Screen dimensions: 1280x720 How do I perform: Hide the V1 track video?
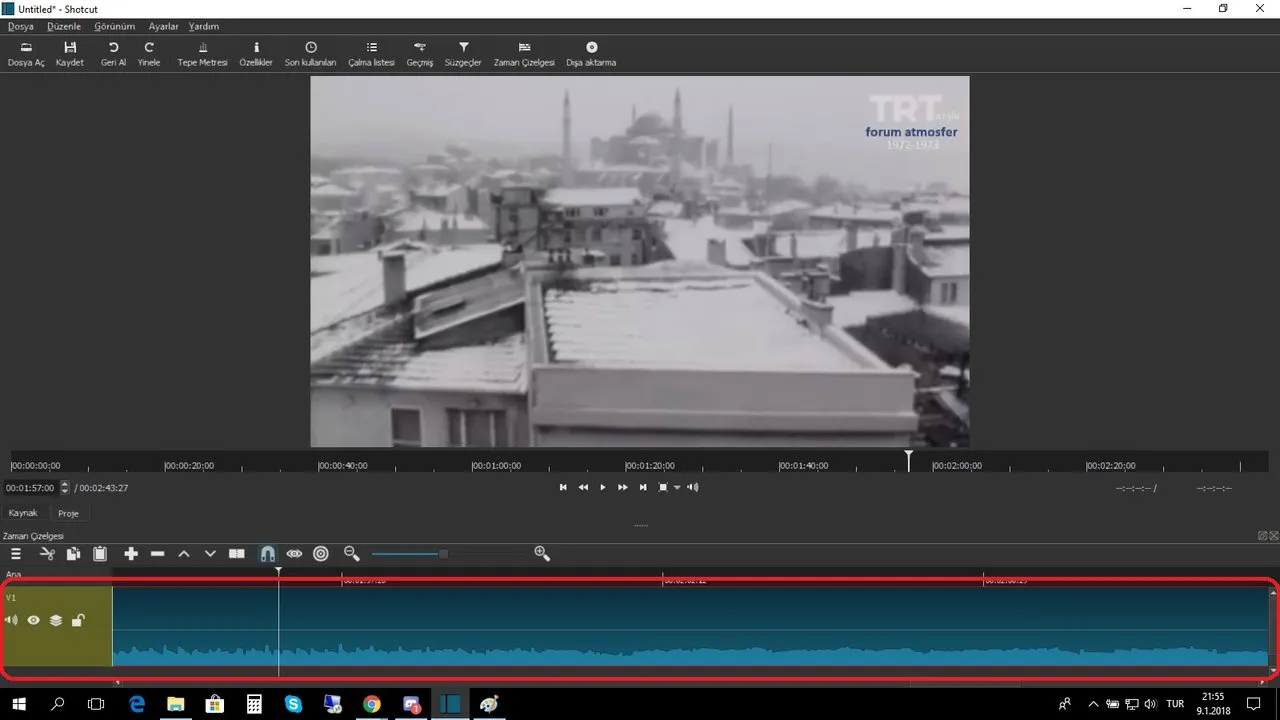(x=33, y=620)
